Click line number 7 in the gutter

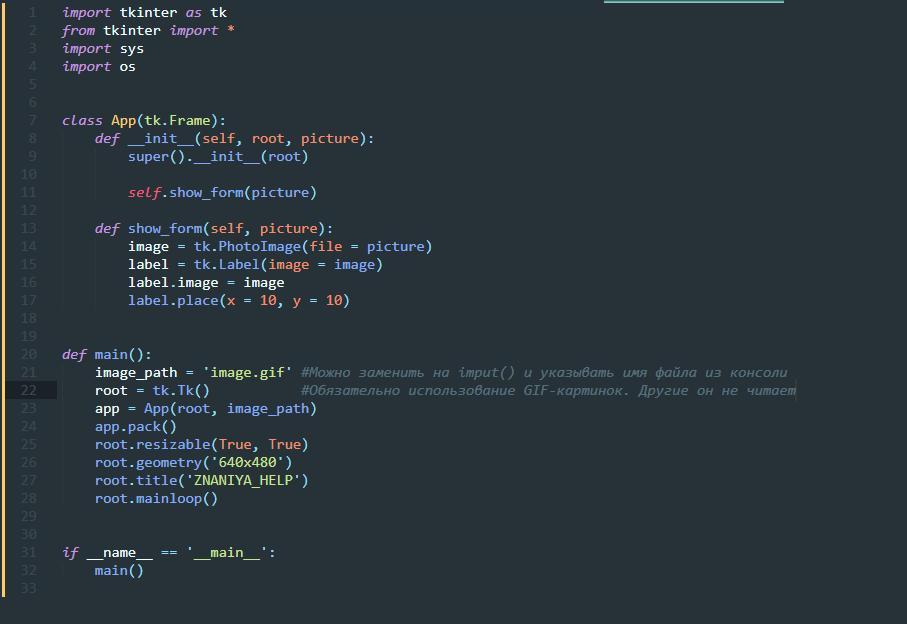coord(32,120)
